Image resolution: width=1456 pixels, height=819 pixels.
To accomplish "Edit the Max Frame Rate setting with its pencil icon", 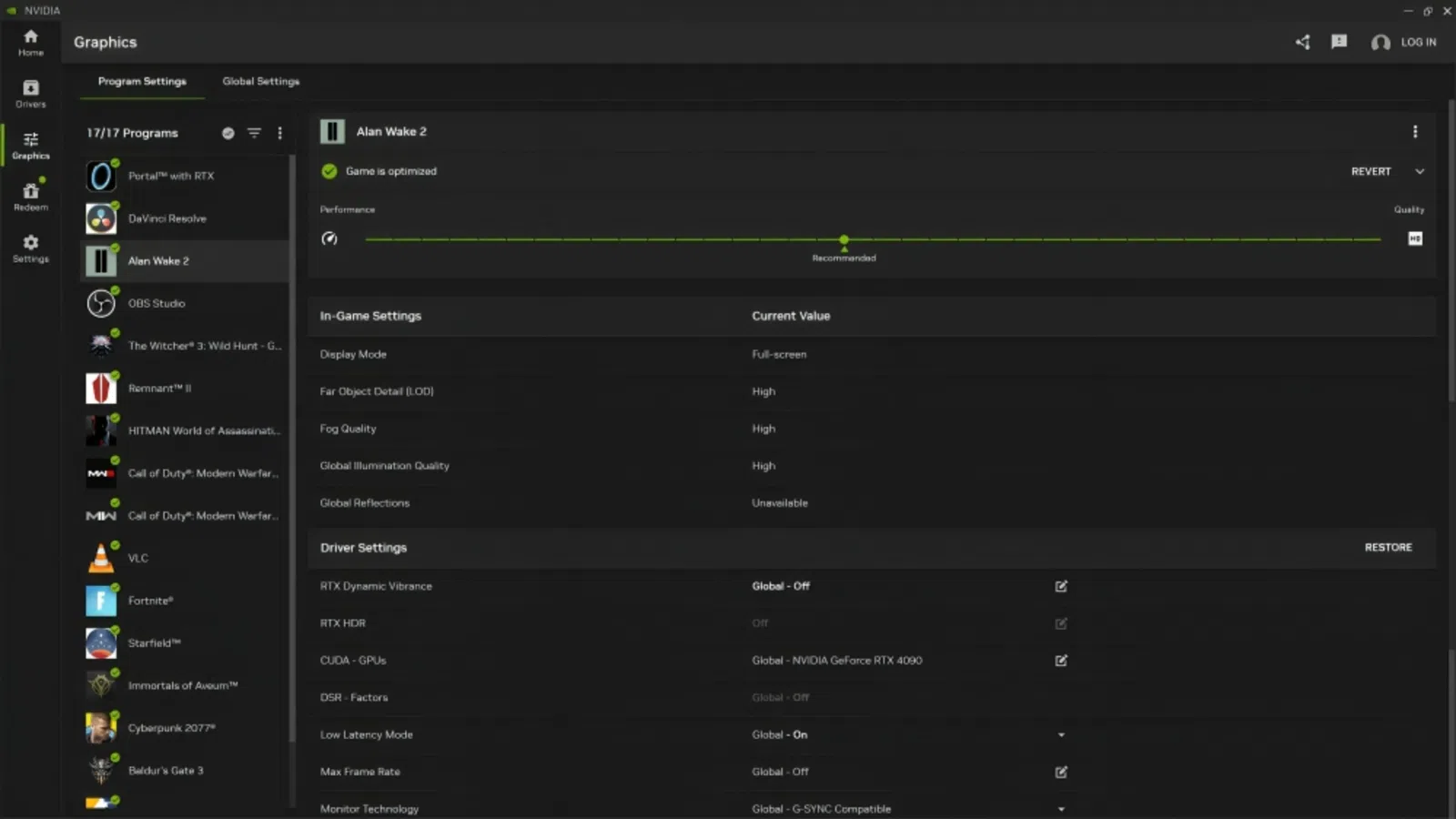I will click(1061, 772).
